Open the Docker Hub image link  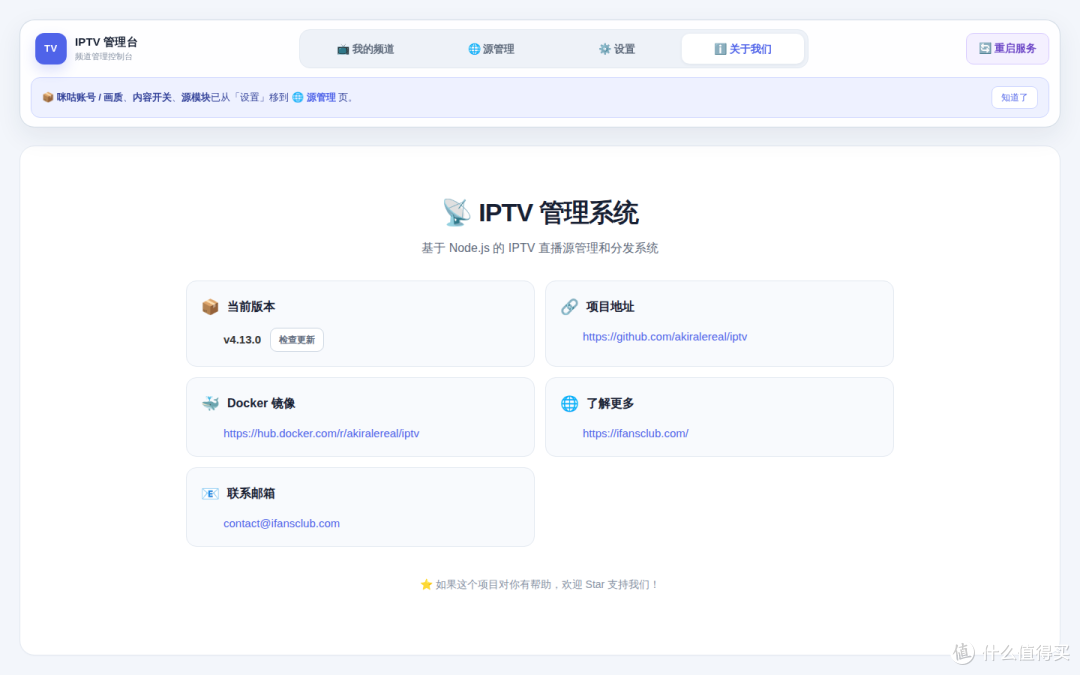[x=321, y=433]
